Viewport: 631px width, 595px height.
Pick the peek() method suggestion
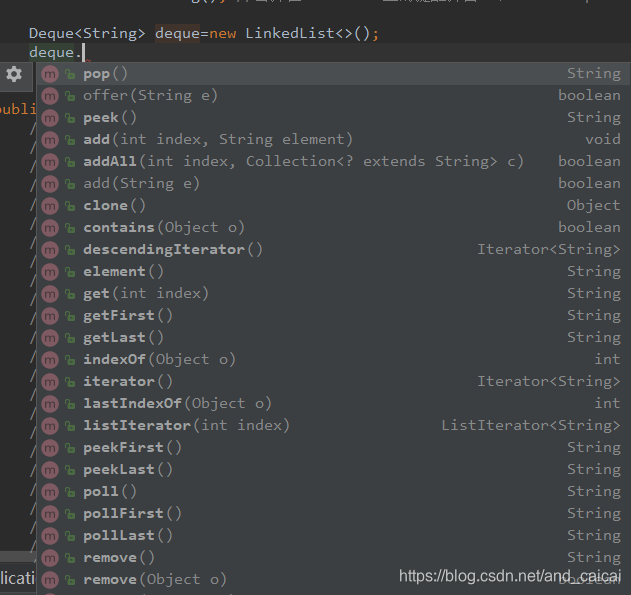(x=333, y=118)
